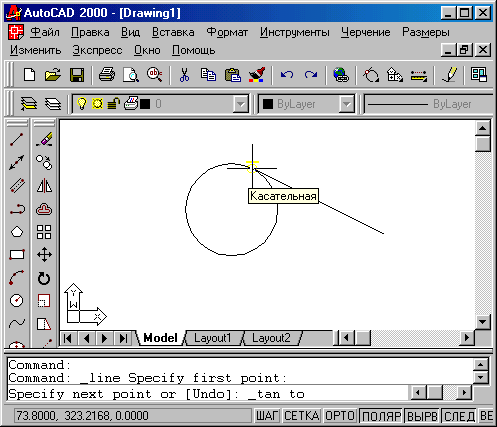Viewport: 497px width, 427px height.
Task: Select the Model tab
Action: pos(160,338)
